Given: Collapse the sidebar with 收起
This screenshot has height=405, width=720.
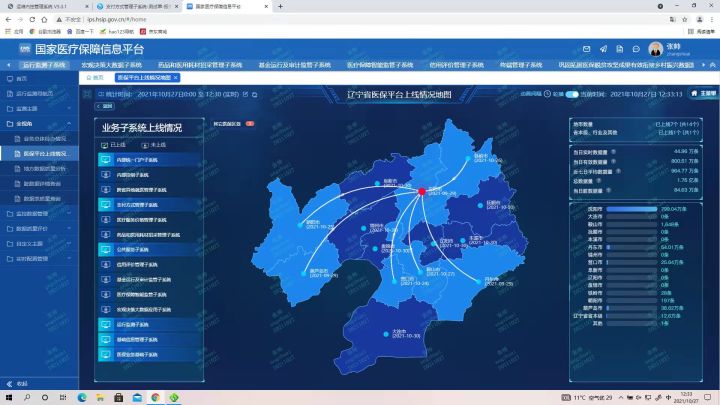Looking at the screenshot, I should click(17, 383).
